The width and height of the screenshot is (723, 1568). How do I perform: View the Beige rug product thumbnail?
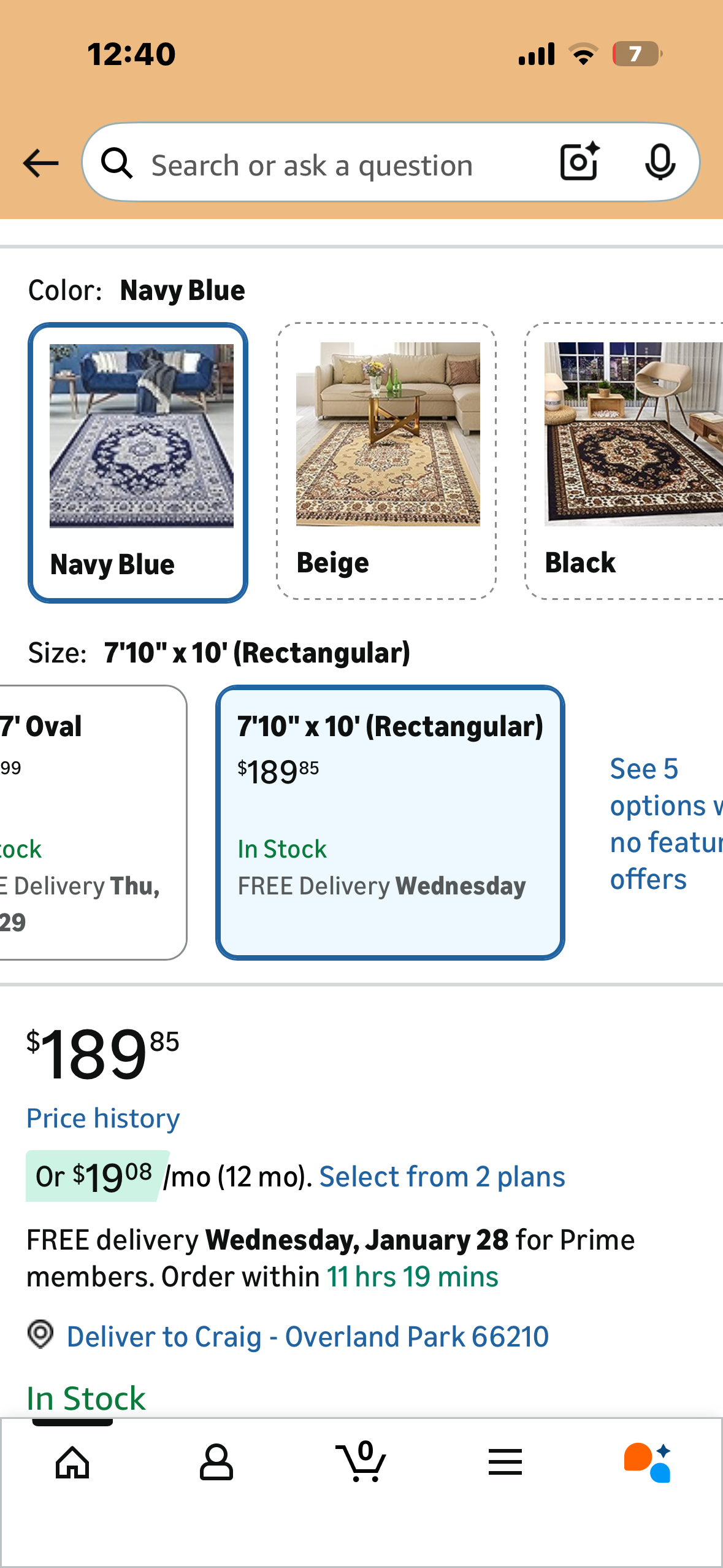pyautogui.click(x=387, y=436)
